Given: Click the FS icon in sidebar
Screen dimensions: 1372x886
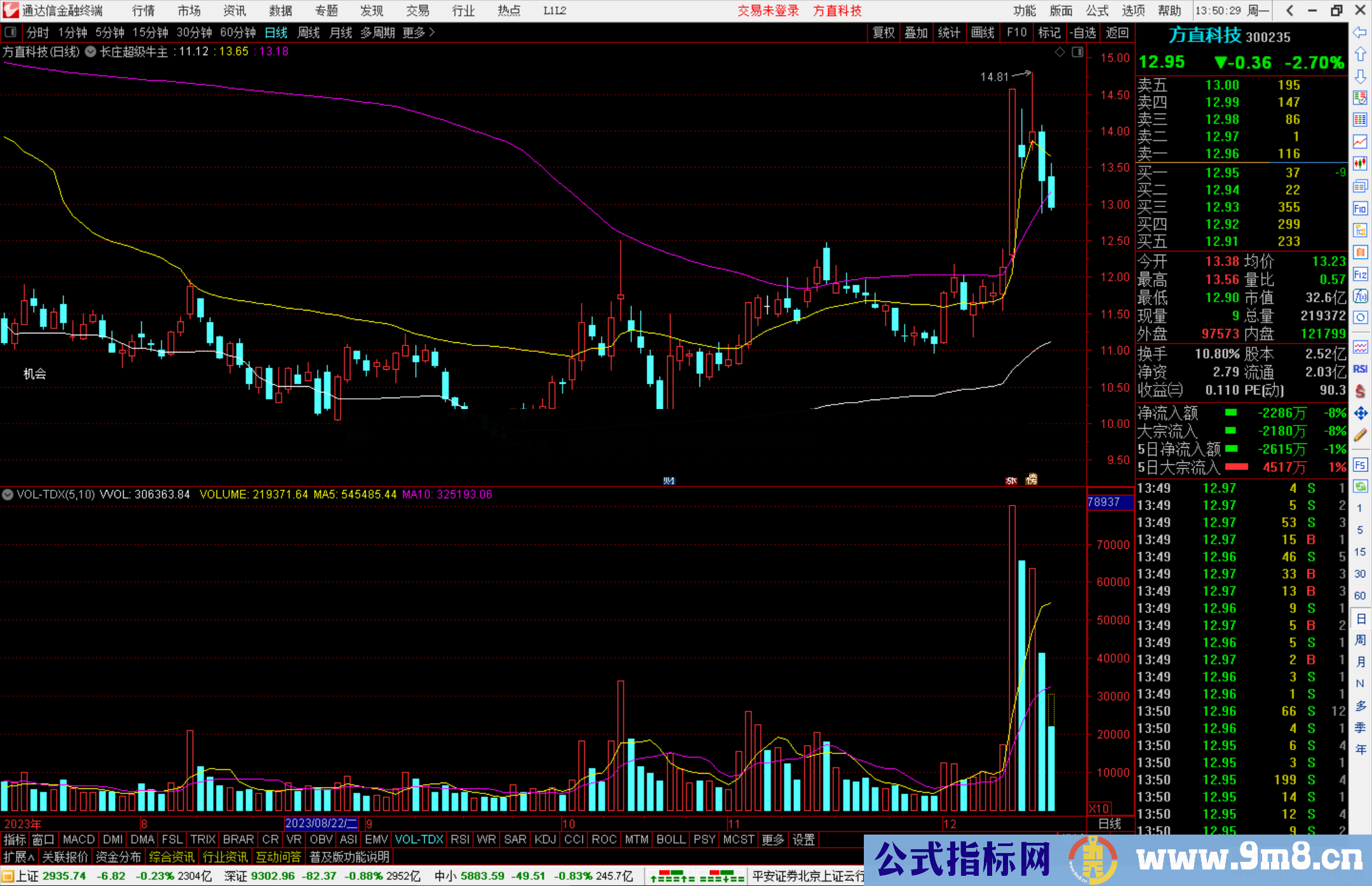Looking at the screenshot, I should pyautogui.click(x=1360, y=465).
